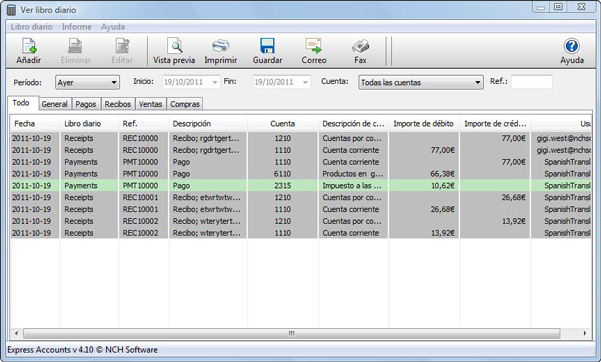Sort by the Descripción column header
The height and width of the screenshot is (362, 601).
[x=208, y=123]
